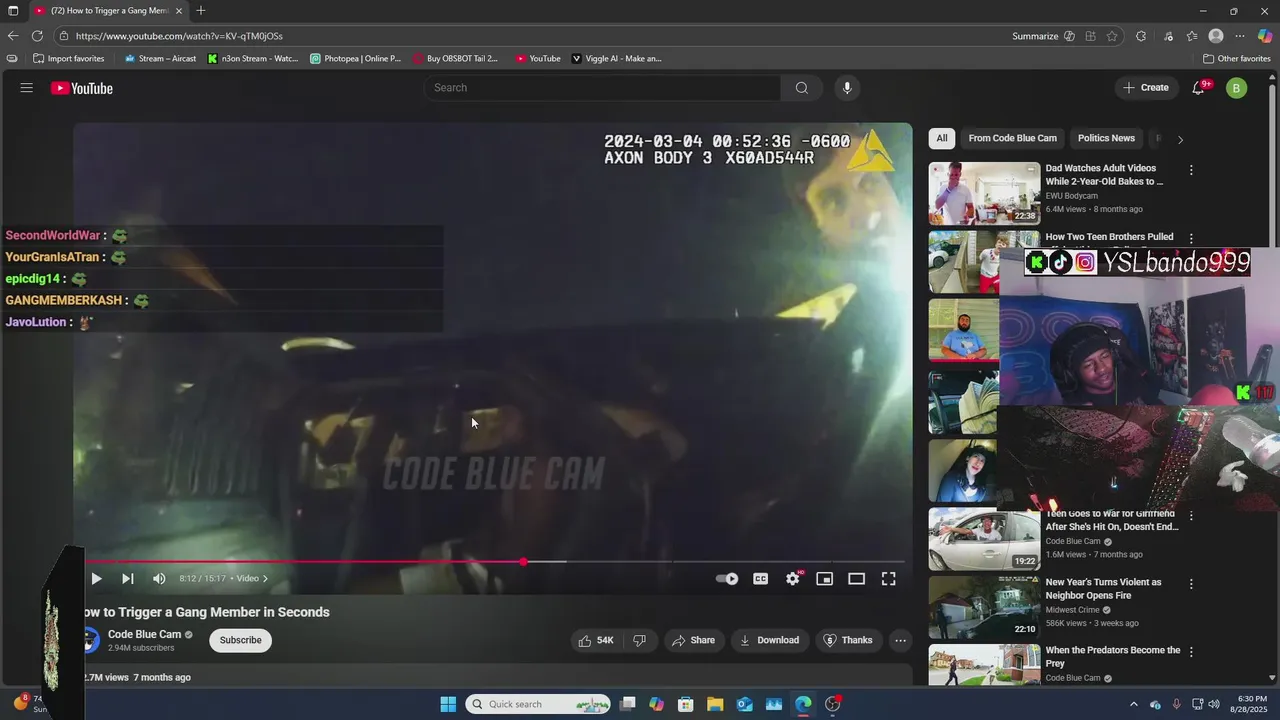Screen dimensions: 1280x720
Task: Refresh the browser page
Action: pos(37,36)
